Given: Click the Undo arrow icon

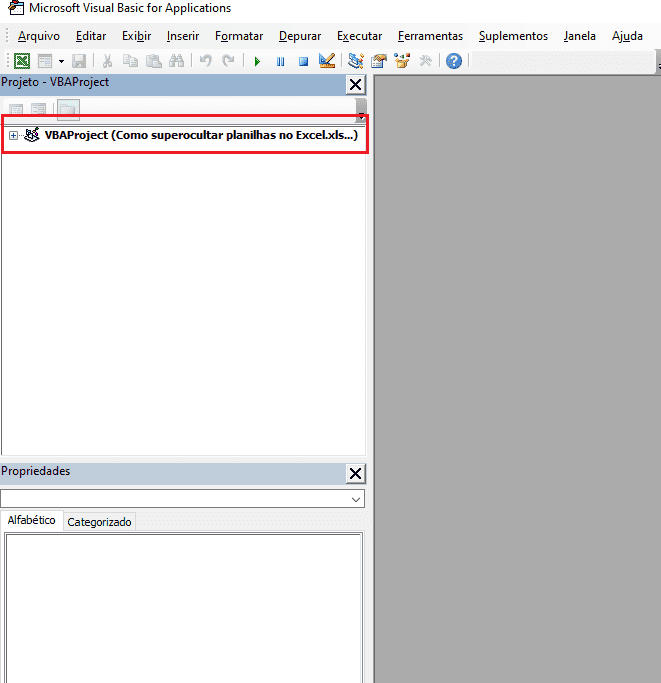Looking at the screenshot, I should point(206,61).
